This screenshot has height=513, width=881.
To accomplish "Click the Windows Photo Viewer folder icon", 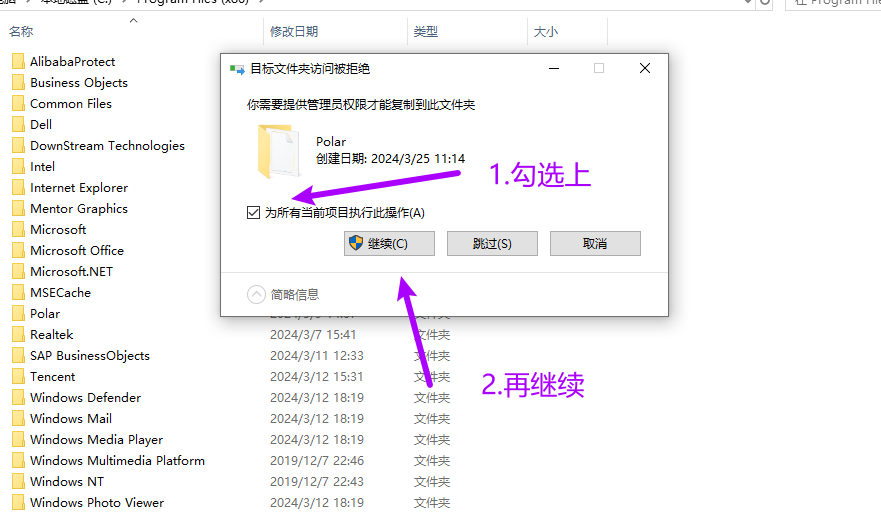I will [19, 502].
